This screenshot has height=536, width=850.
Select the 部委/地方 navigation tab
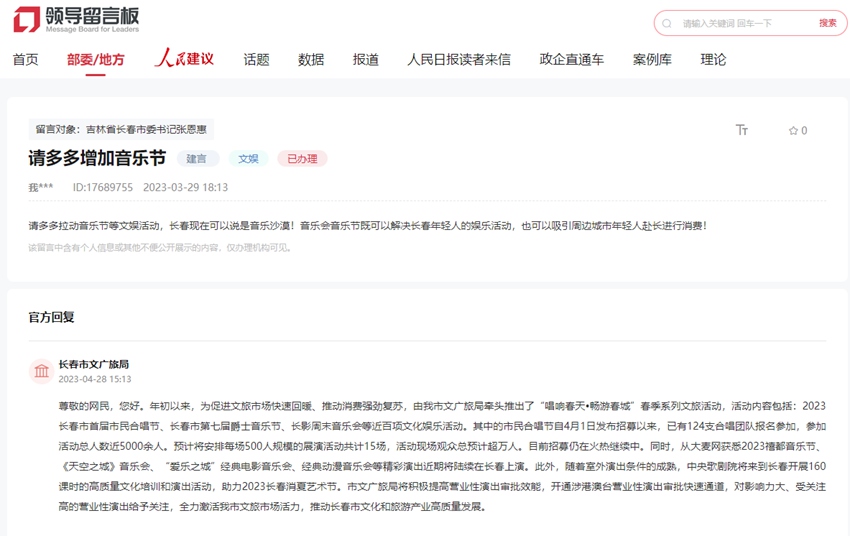coord(96,60)
